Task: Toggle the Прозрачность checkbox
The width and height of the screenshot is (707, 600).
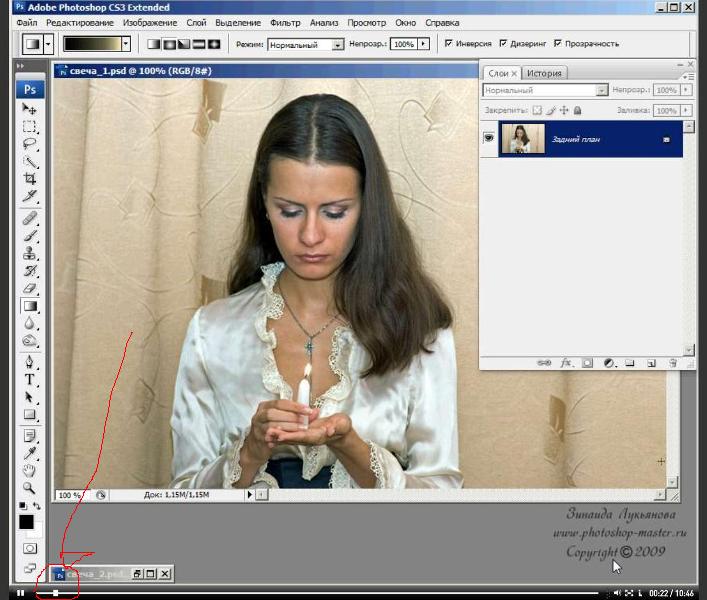Action: tap(558, 43)
